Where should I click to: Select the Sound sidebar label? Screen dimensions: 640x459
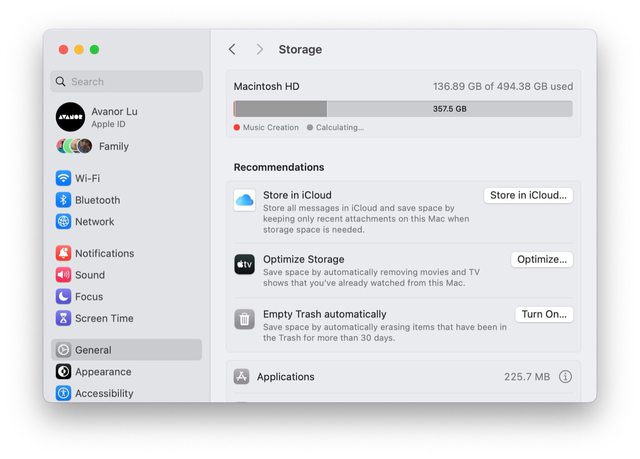coord(90,275)
